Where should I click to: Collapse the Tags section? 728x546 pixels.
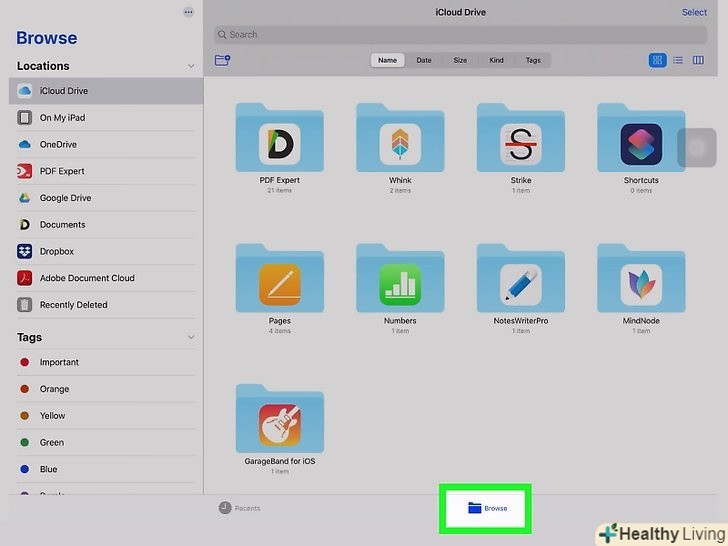point(191,337)
